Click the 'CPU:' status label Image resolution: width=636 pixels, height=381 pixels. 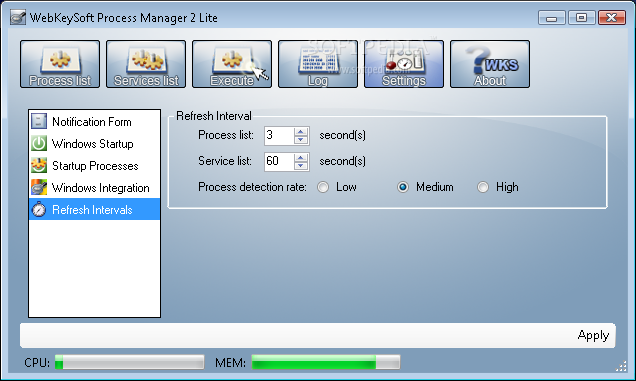(37, 362)
